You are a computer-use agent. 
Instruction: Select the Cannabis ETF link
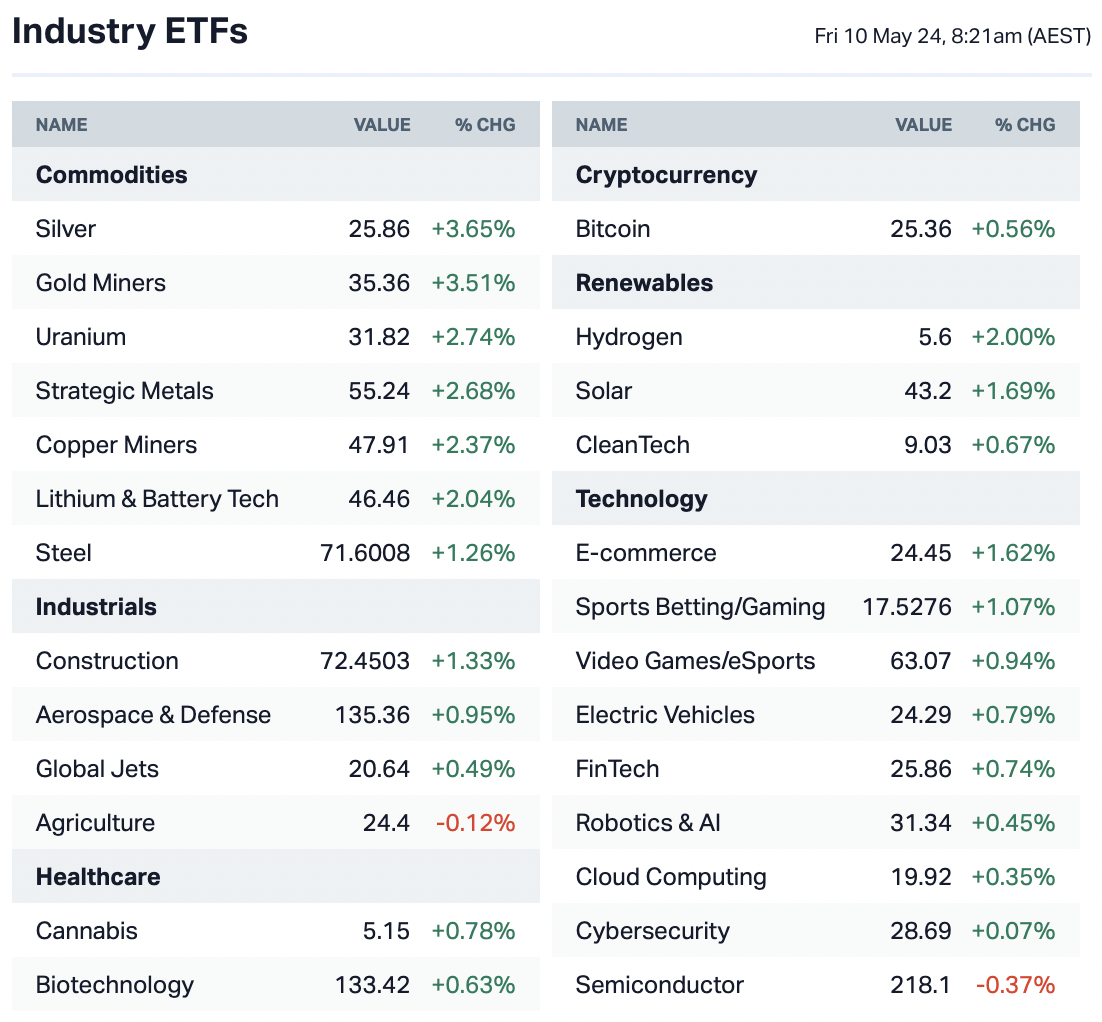point(87,931)
